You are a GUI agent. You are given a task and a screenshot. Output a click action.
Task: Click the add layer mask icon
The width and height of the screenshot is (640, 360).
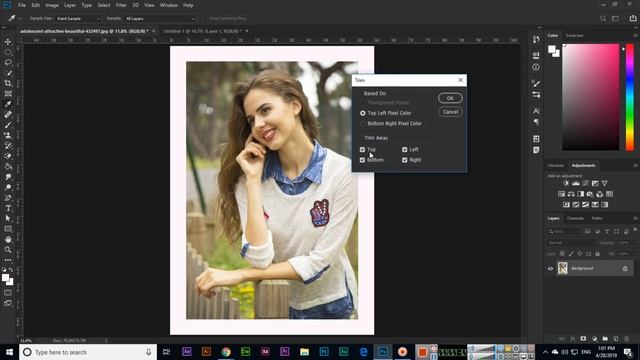pos(583,339)
